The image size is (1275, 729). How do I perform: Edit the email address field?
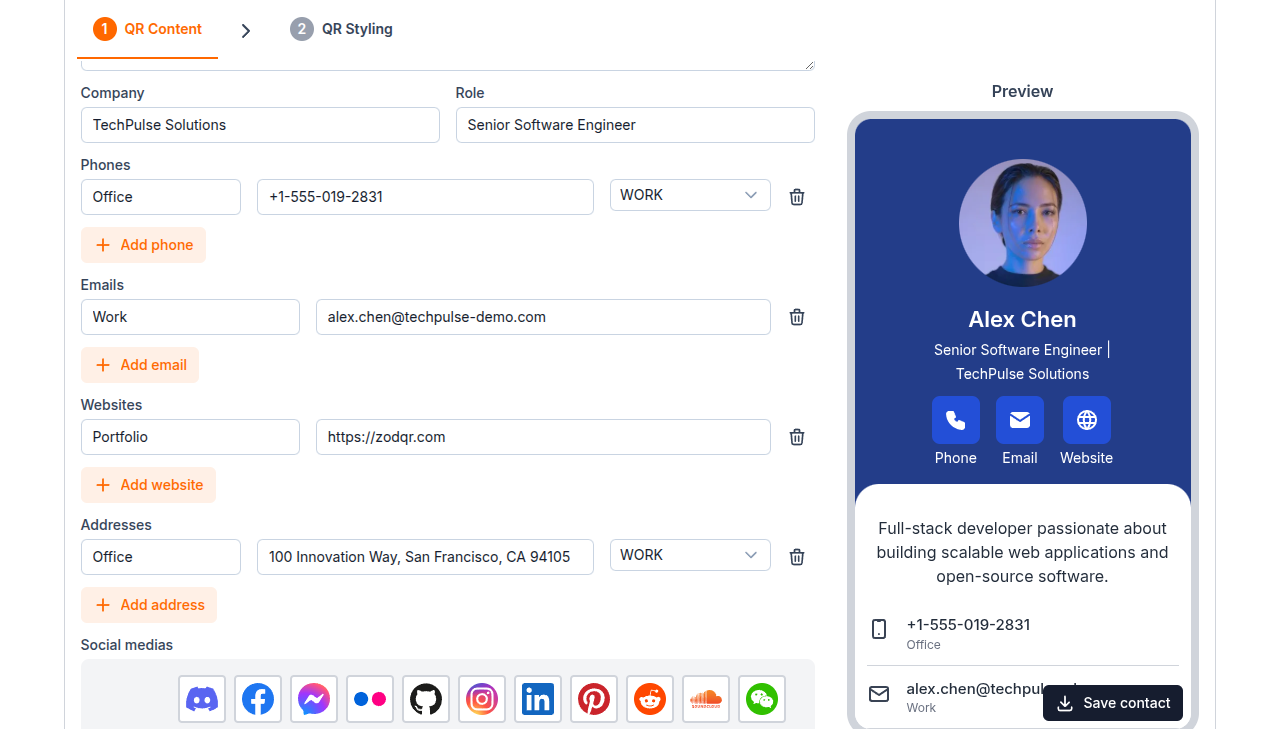(543, 317)
